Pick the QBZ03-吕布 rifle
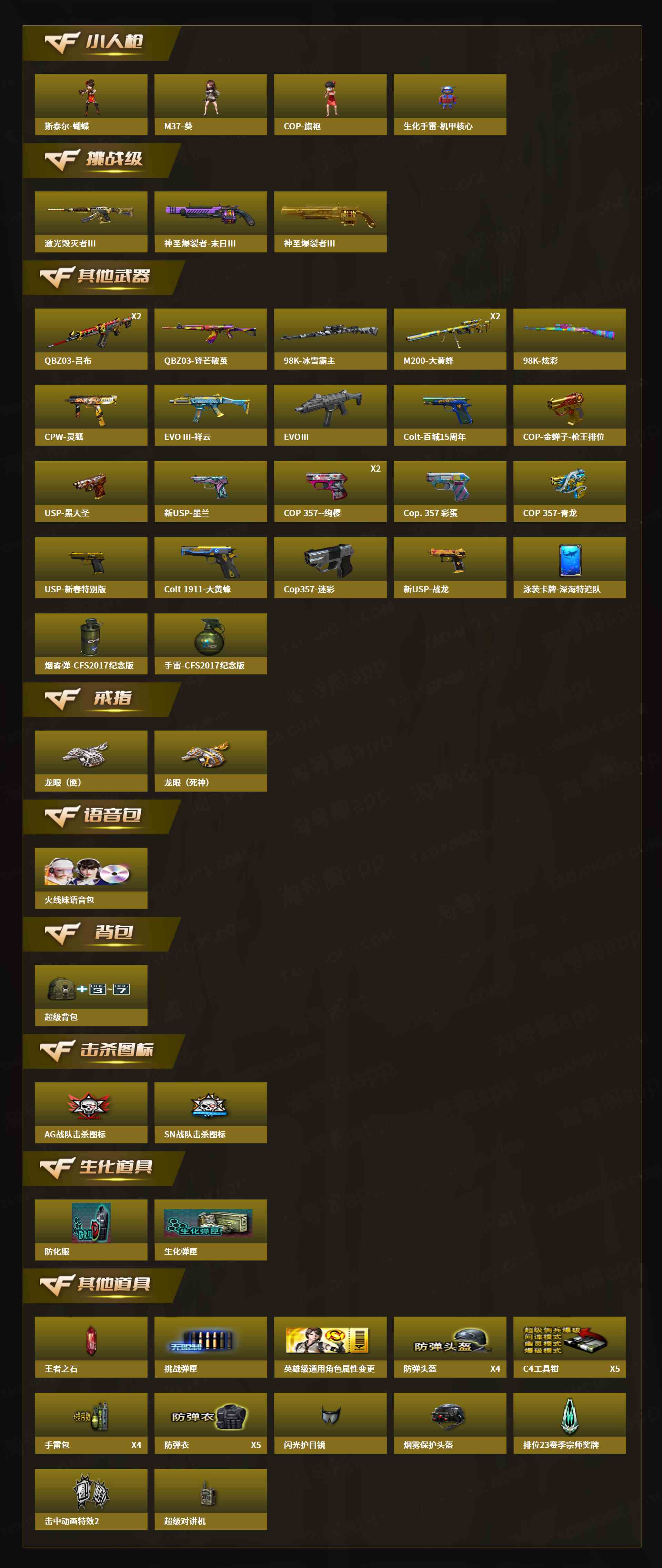 click(91, 339)
